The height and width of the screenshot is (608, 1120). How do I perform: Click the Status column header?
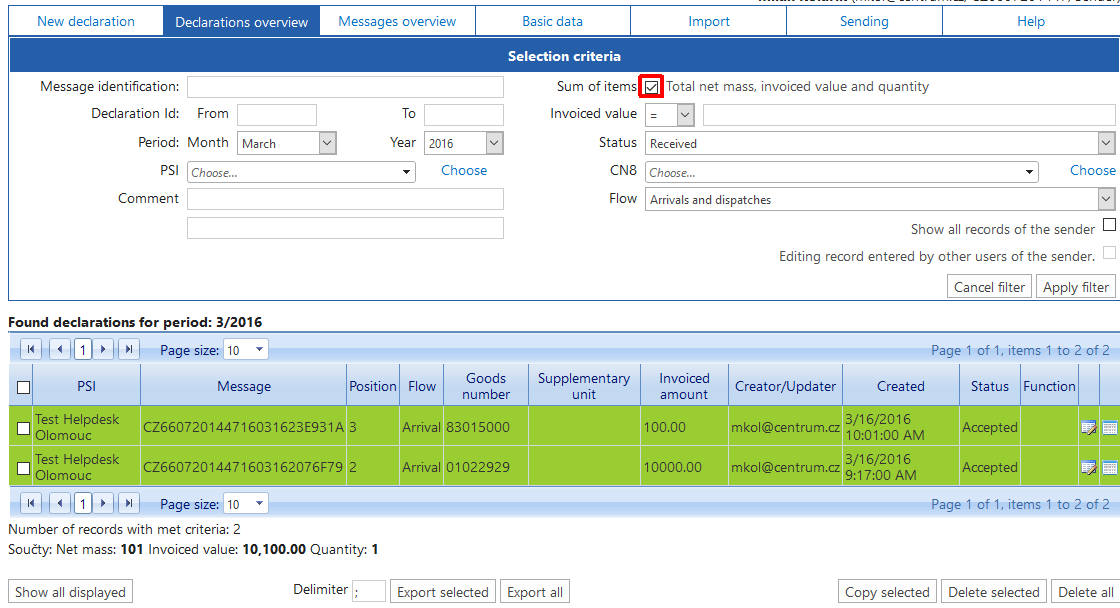tap(989, 386)
